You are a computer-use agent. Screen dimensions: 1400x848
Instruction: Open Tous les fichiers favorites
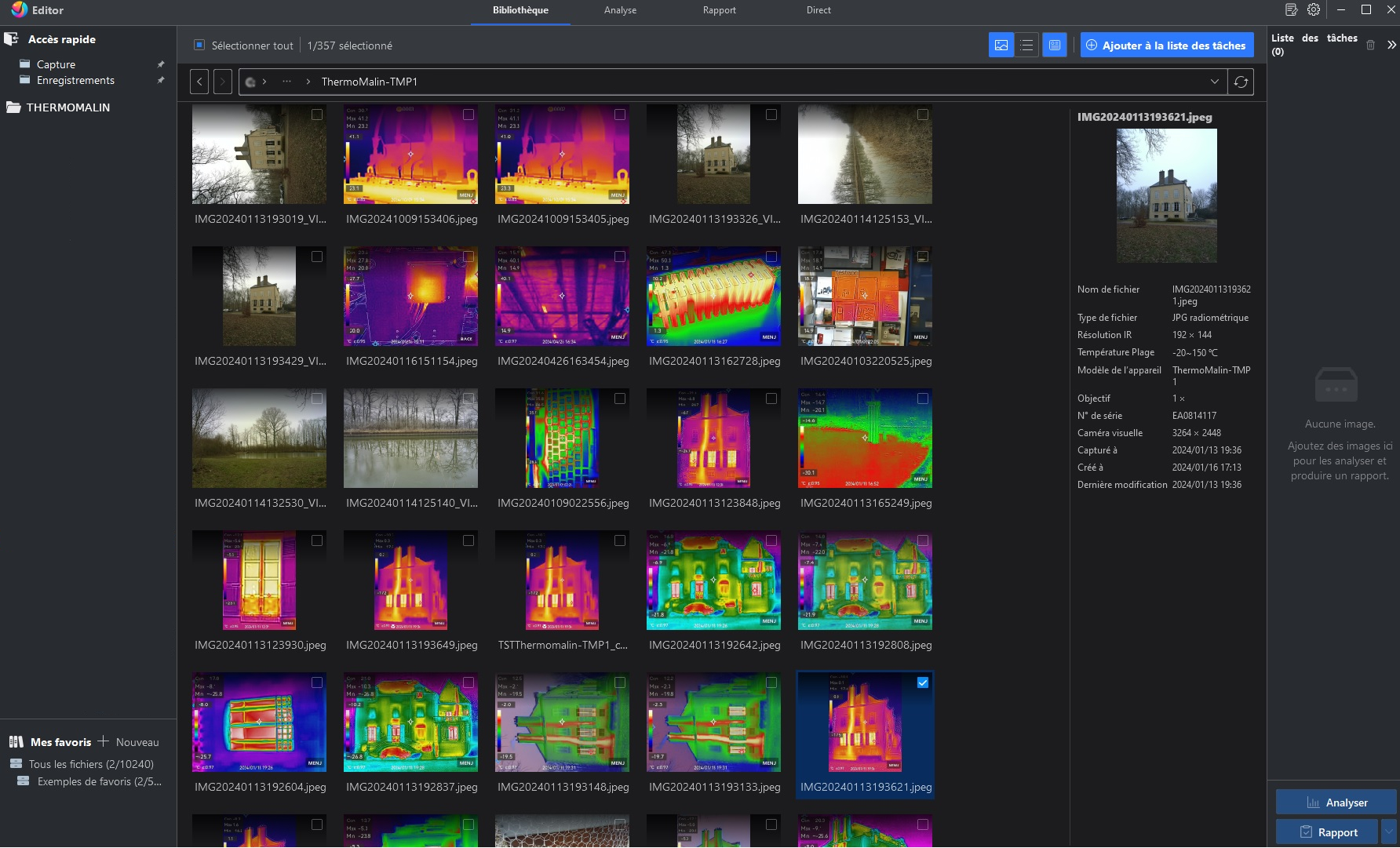tap(91, 764)
